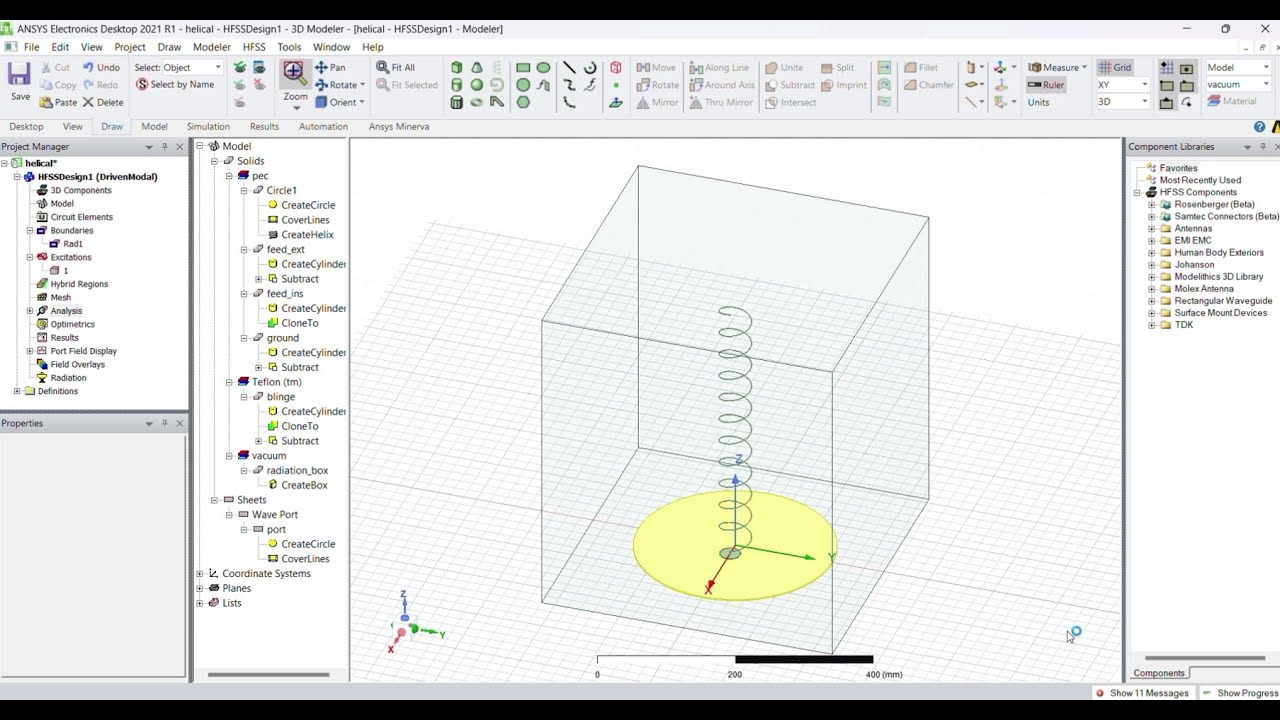Select CreateHelix in the model tree
This screenshot has width=1280, height=720.
click(307, 235)
